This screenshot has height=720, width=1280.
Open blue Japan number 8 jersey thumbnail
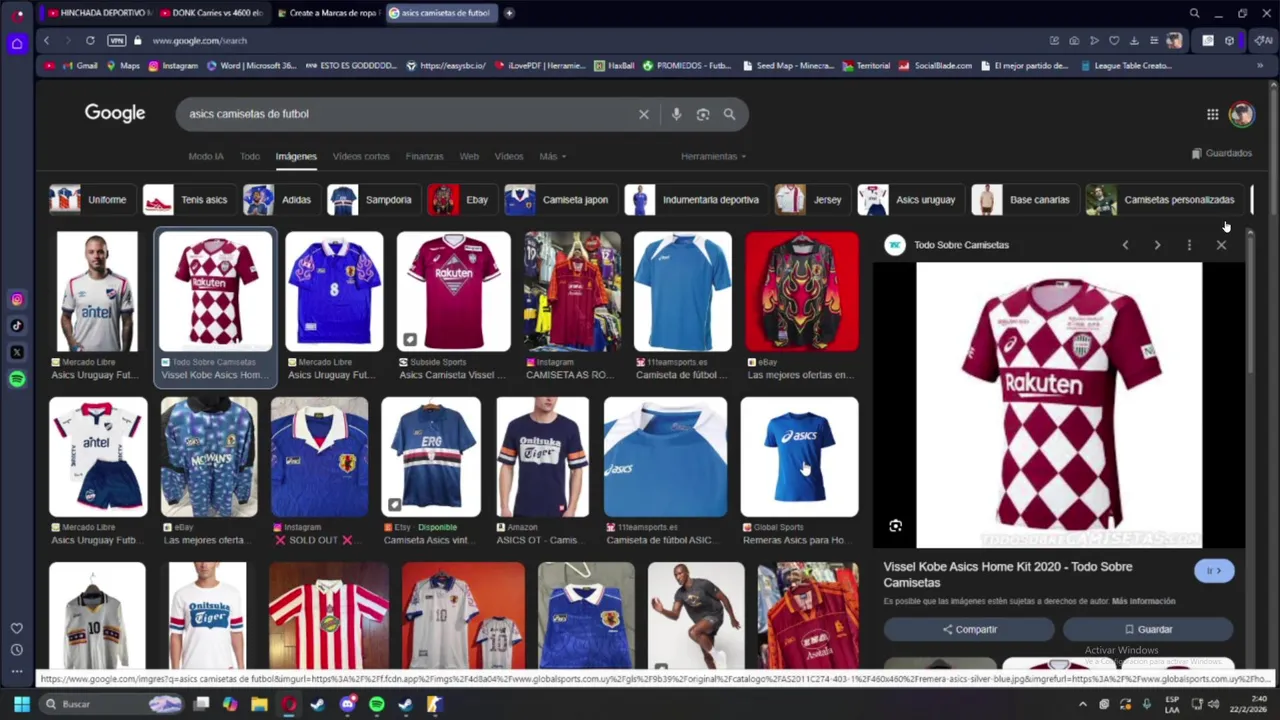point(334,291)
